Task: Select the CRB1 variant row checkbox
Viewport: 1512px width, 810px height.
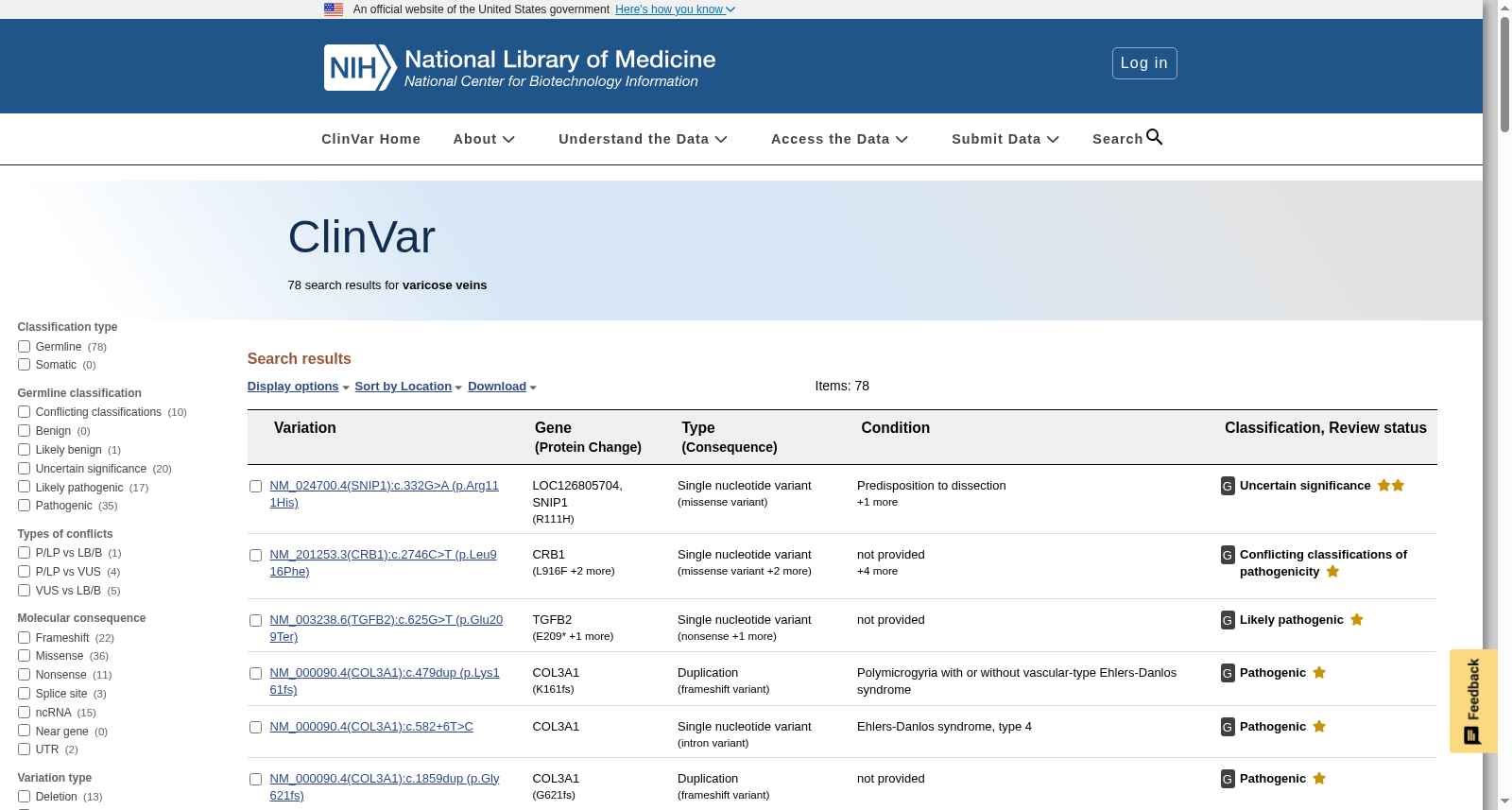Action: pyautogui.click(x=255, y=556)
